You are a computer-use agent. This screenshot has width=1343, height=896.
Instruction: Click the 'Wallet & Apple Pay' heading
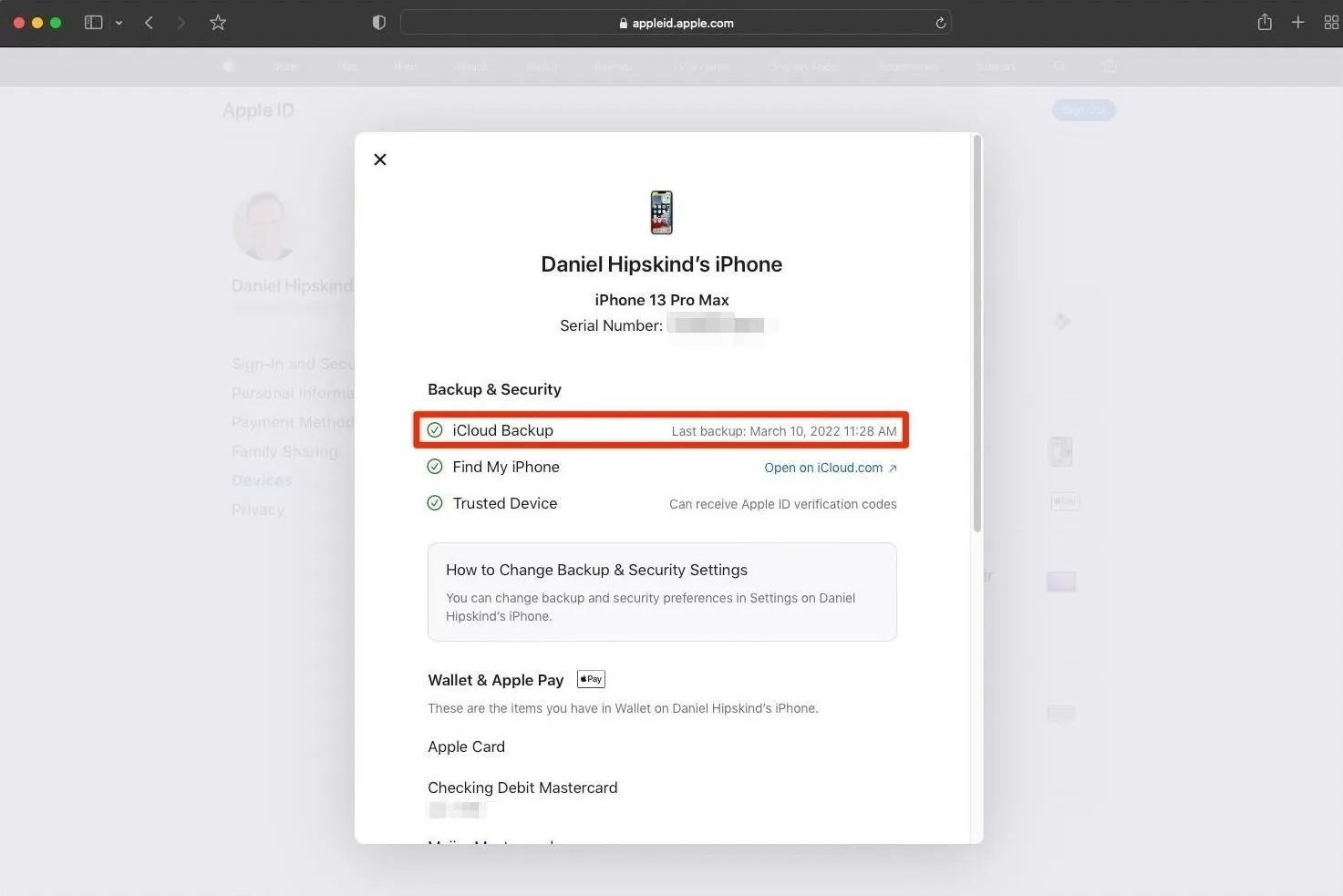tap(496, 680)
